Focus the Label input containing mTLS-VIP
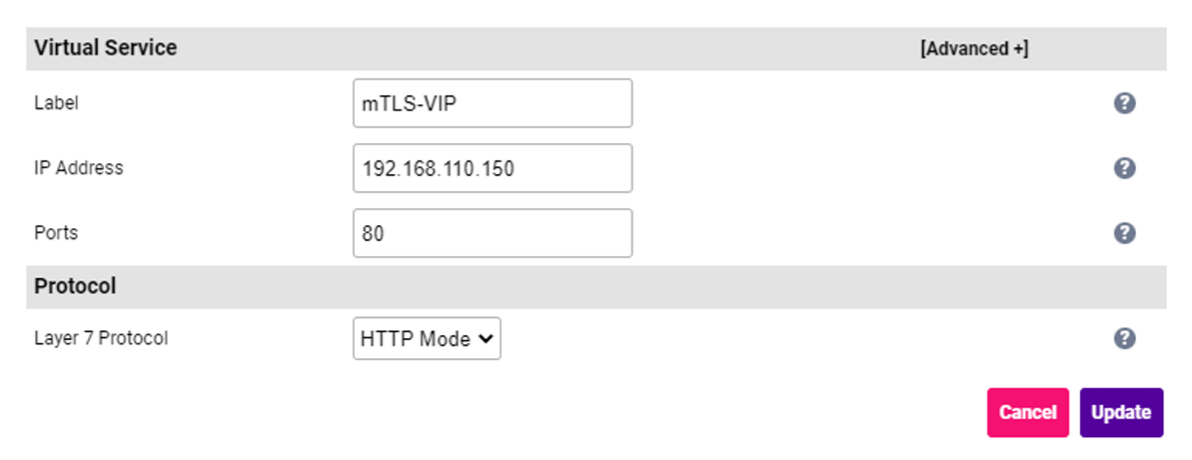This screenshot has height=460, width=1192. [492, 103]
